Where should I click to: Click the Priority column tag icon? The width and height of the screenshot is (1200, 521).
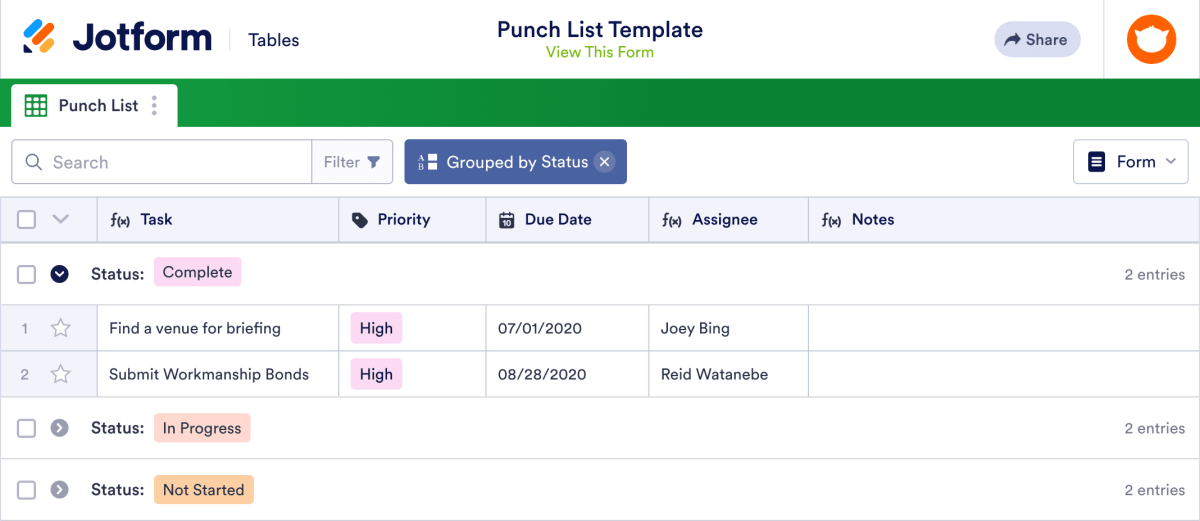360,220
